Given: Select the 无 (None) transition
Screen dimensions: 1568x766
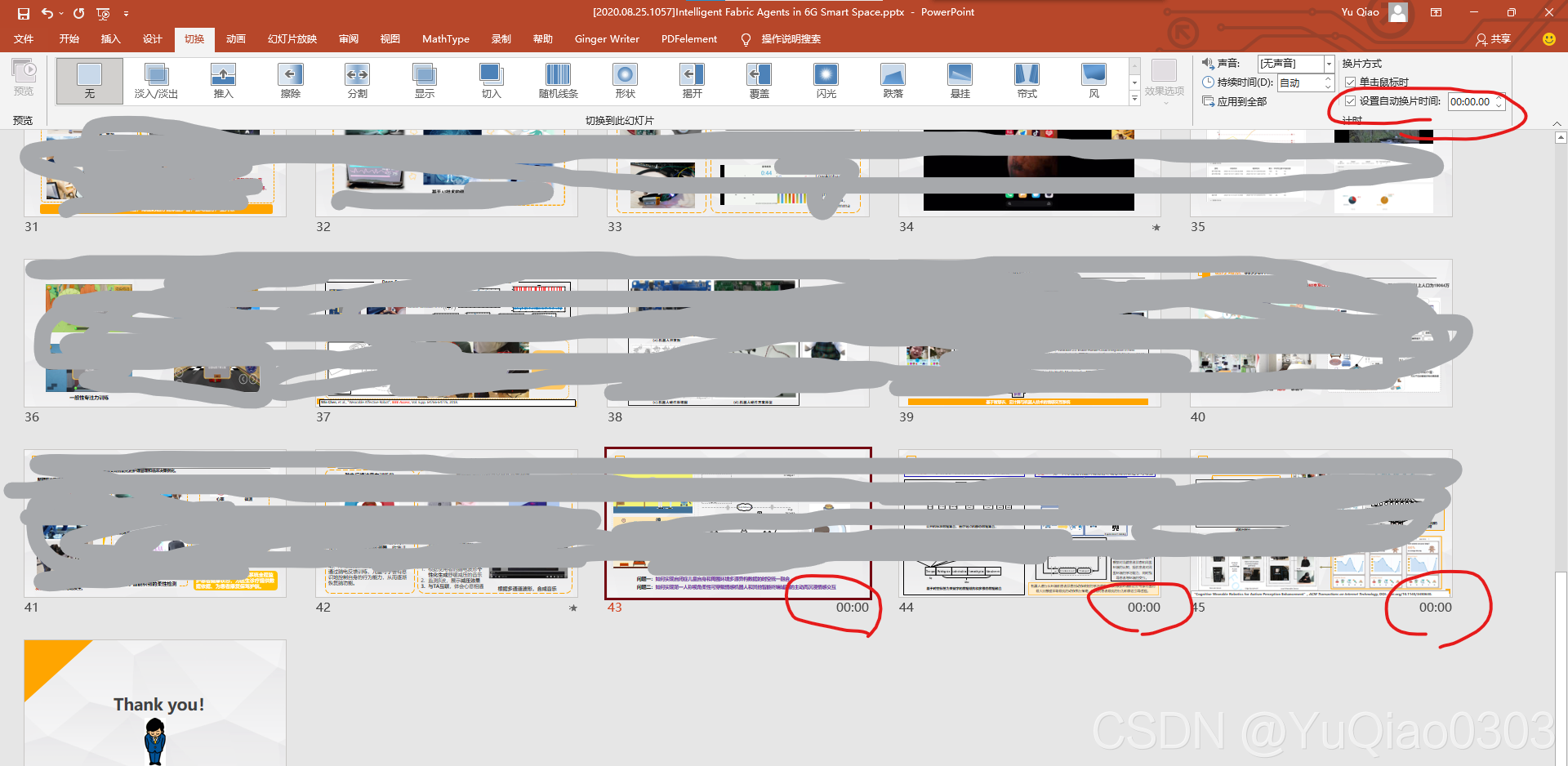Looking at the screenshot, I should (x=90, y=81).
